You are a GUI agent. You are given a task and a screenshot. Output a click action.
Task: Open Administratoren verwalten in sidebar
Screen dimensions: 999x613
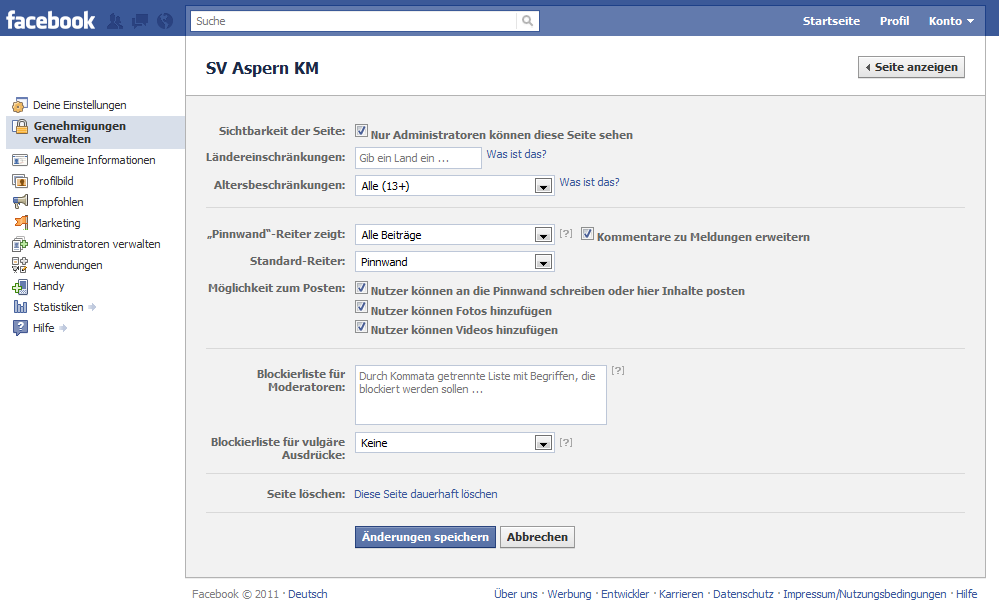pyautogui.click(x=97, y=244)
